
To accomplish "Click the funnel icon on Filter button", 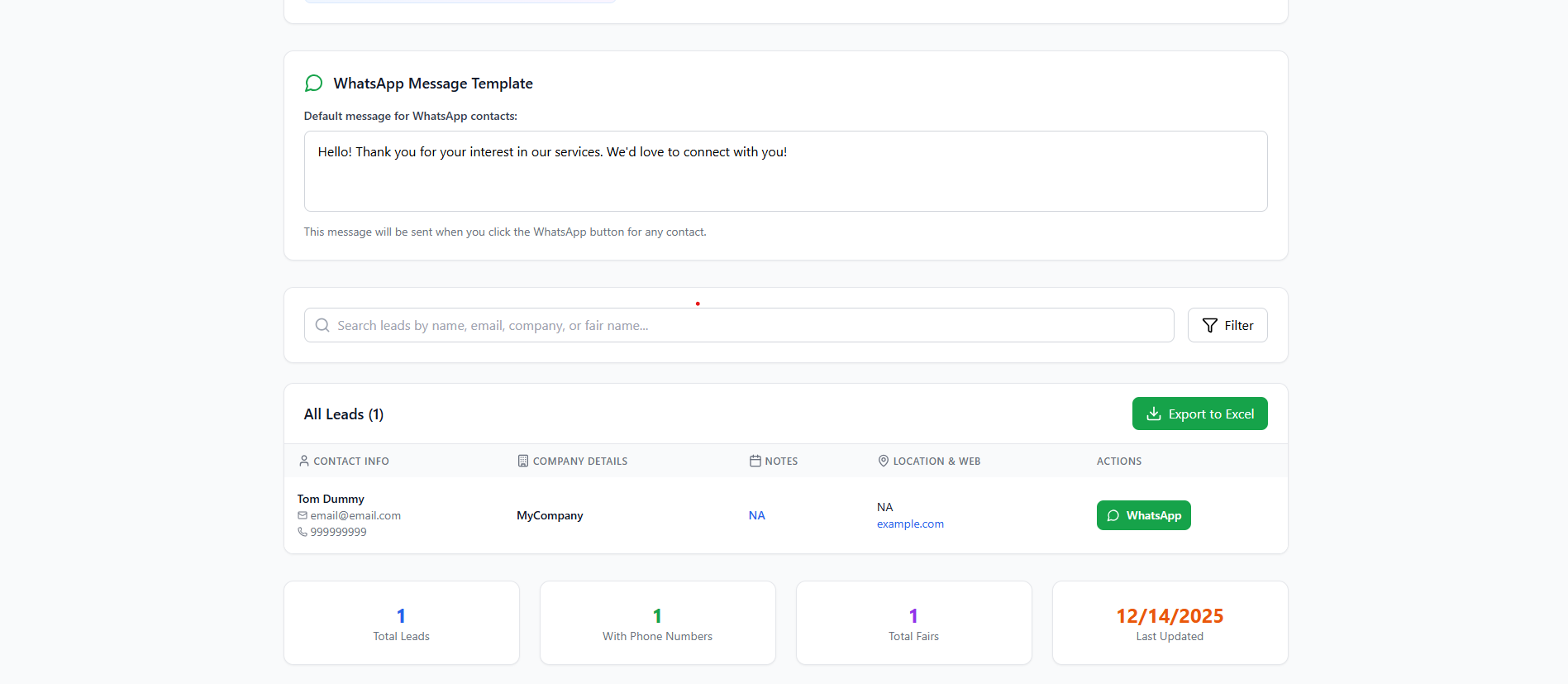I will pyautogui.click(x=1209, y=325).
